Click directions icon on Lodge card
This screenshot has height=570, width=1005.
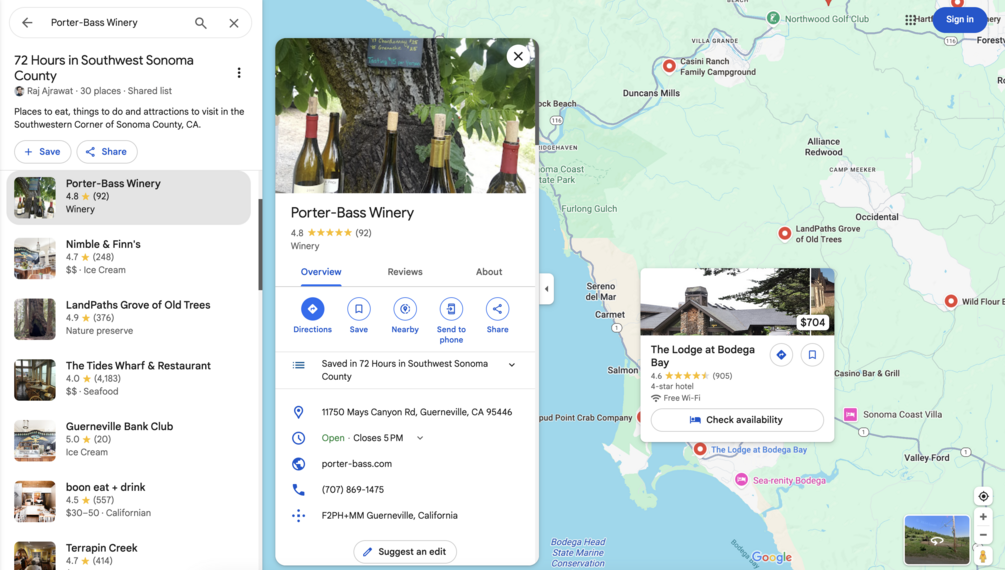(781, 355)
